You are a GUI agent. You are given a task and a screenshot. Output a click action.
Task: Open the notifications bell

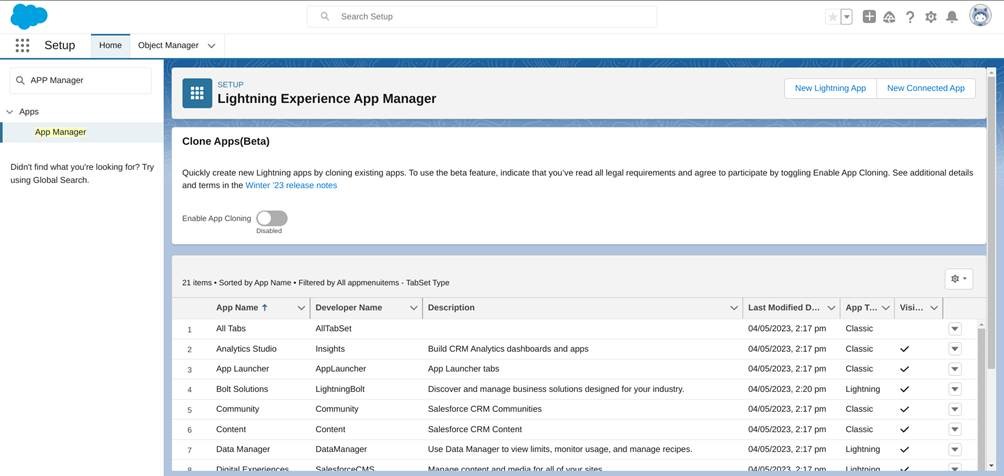point(952,17)
